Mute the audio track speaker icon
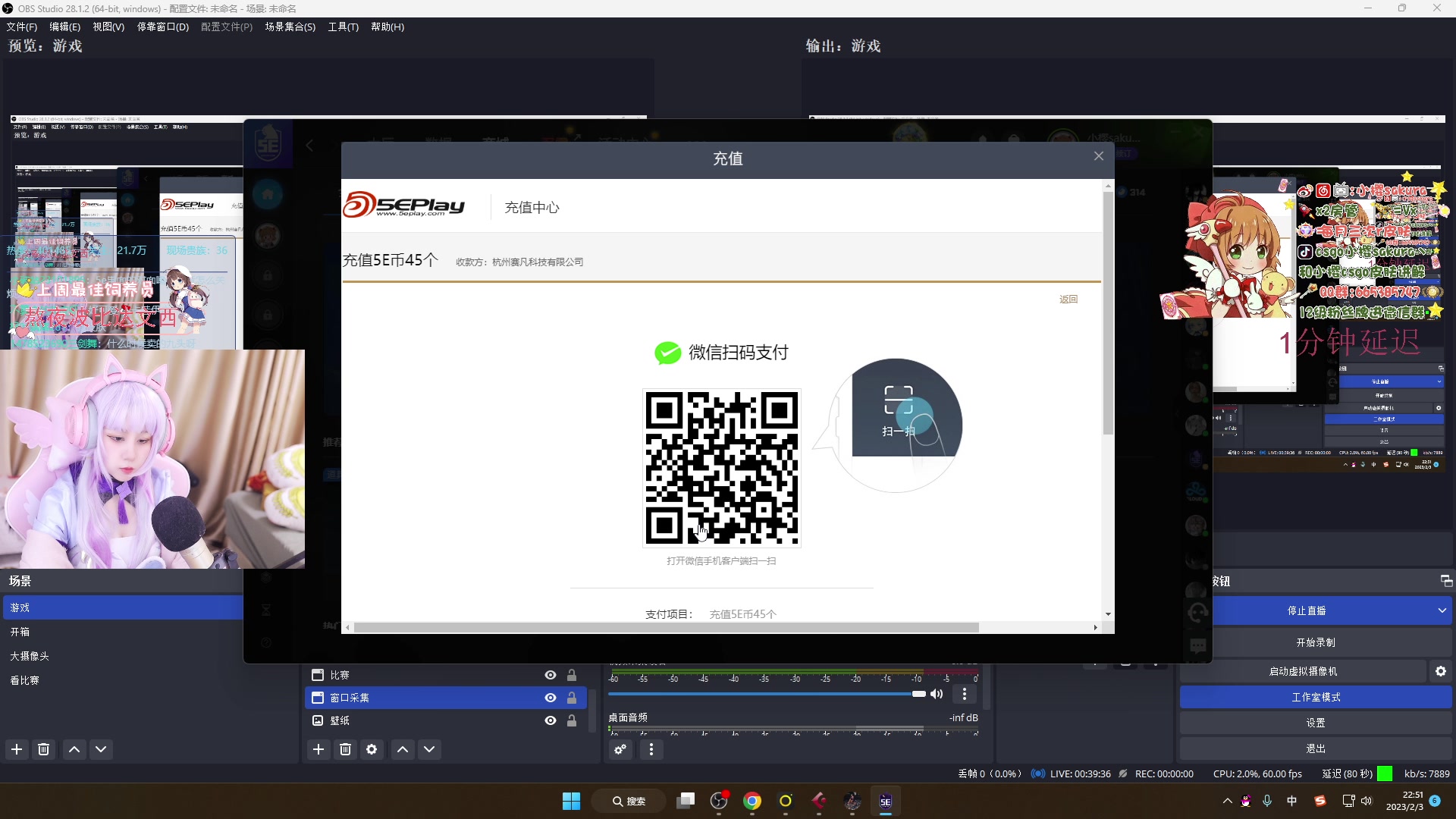 click(937, 694)
